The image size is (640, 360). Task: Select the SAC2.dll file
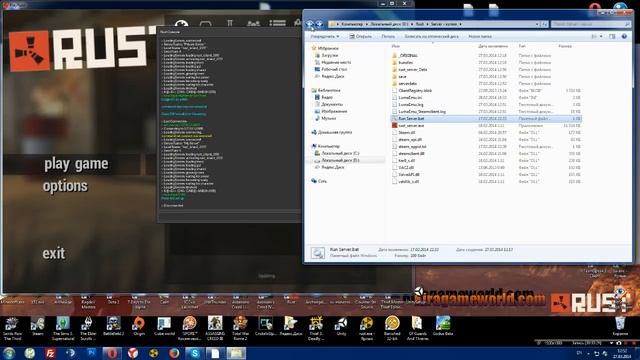point(406,167)
